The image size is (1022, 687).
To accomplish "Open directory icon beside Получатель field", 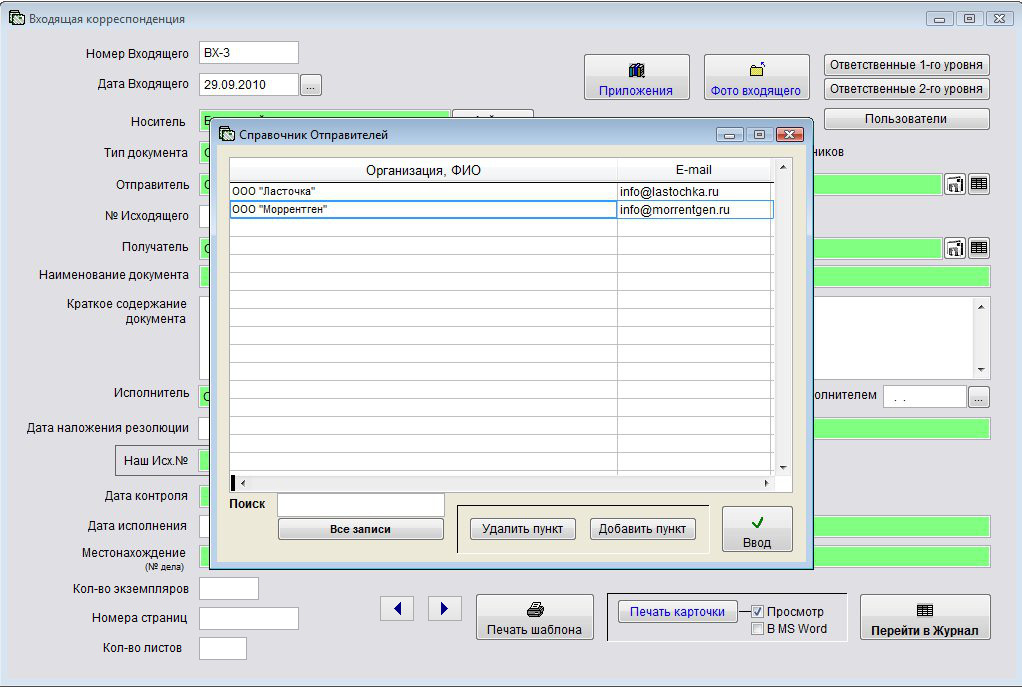I will coord(955,248).
